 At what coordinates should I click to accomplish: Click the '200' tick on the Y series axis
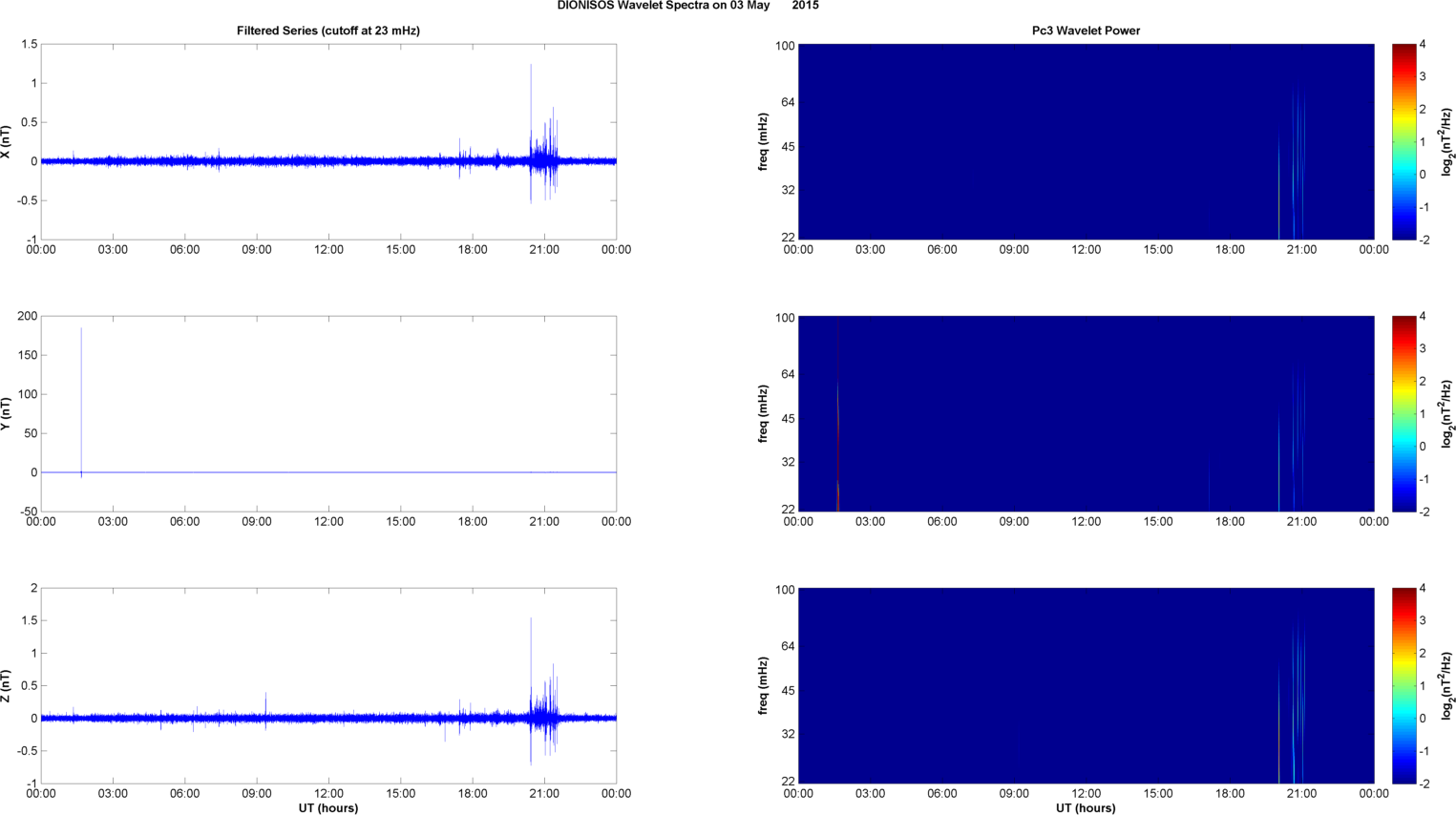pos(28,317)
